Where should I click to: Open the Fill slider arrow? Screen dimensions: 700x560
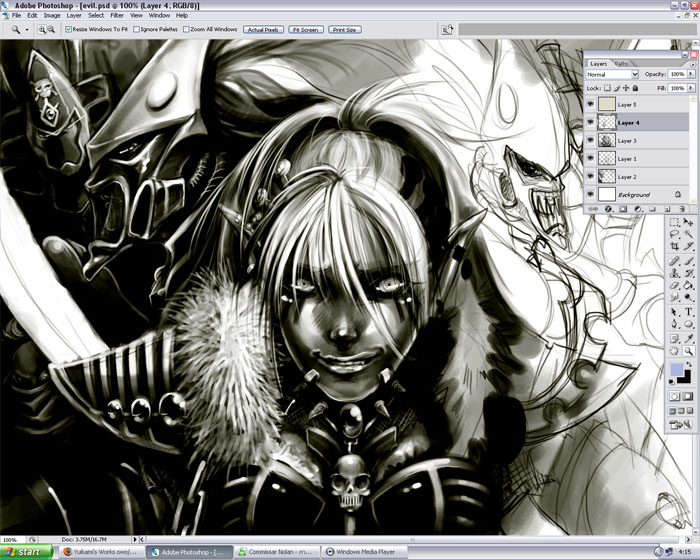click(691, 88)
